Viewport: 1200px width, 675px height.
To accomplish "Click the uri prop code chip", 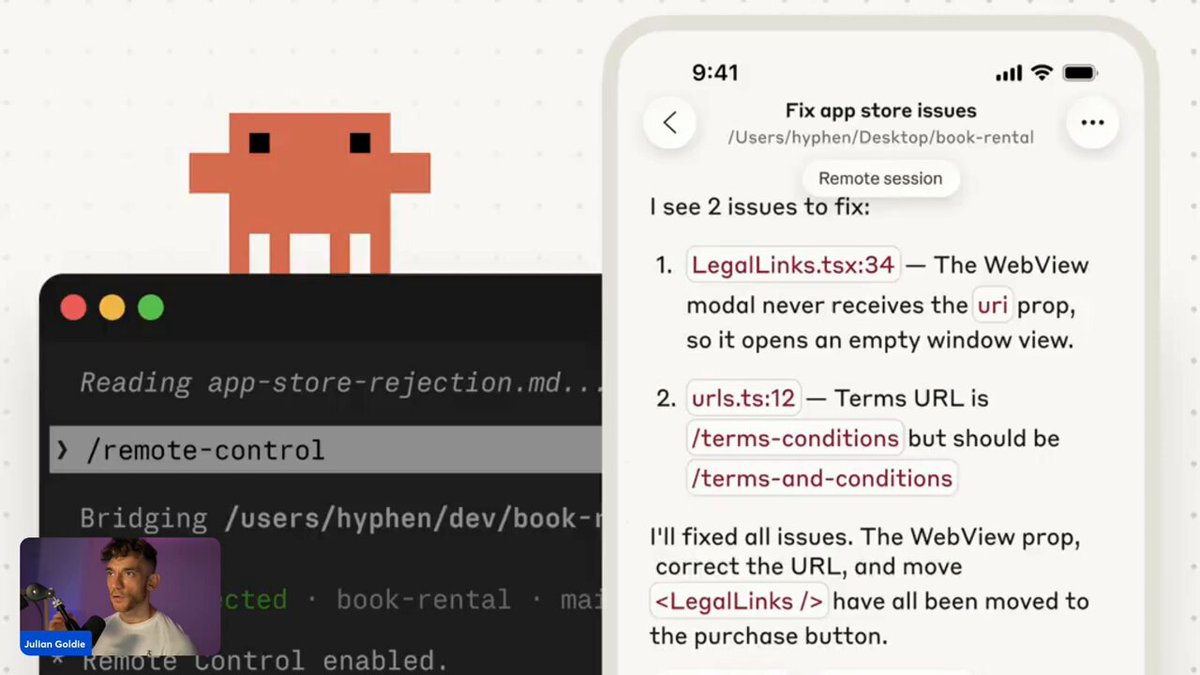I will (992, 305).
